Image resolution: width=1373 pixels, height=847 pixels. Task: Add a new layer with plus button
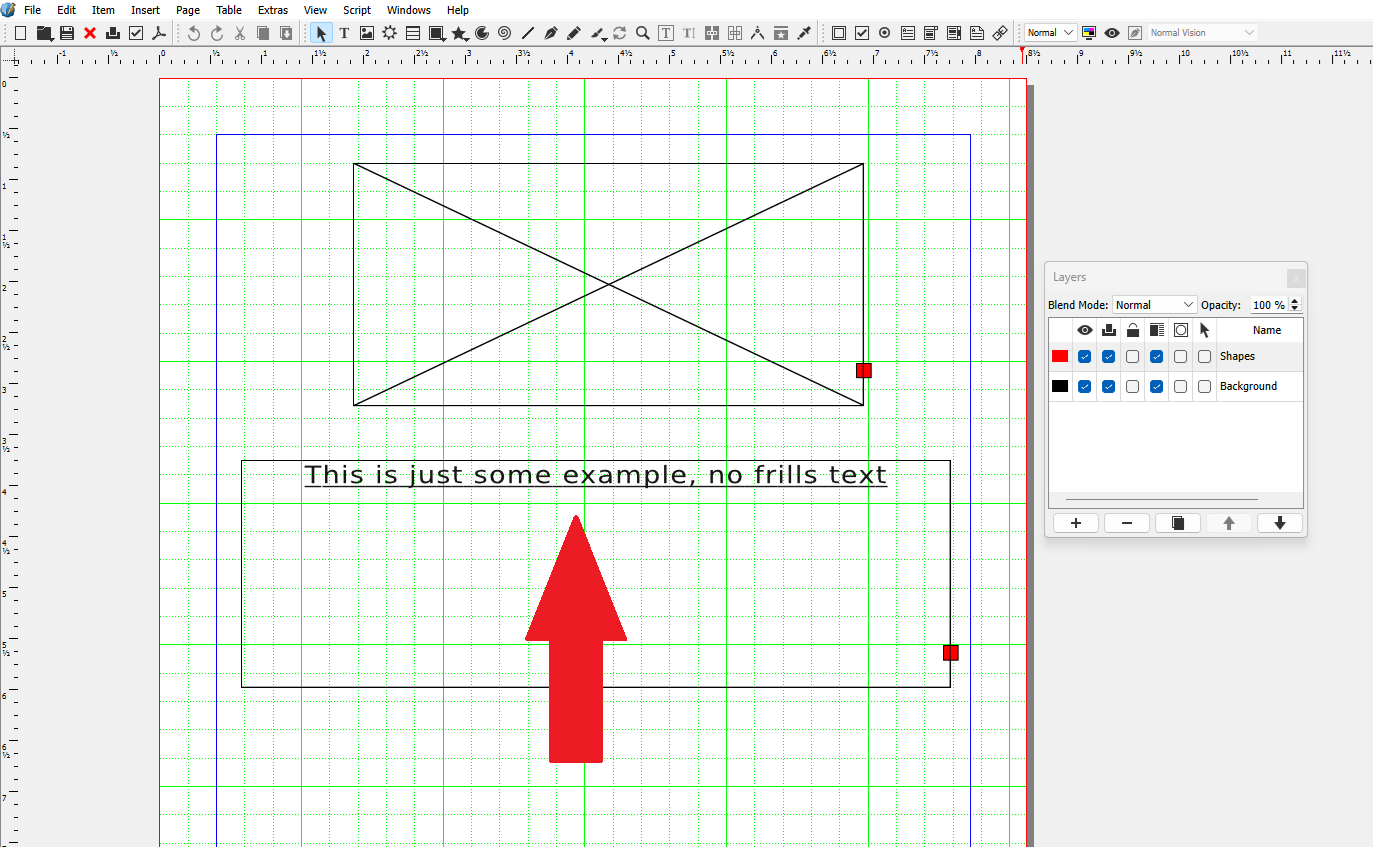point(1076,523)
